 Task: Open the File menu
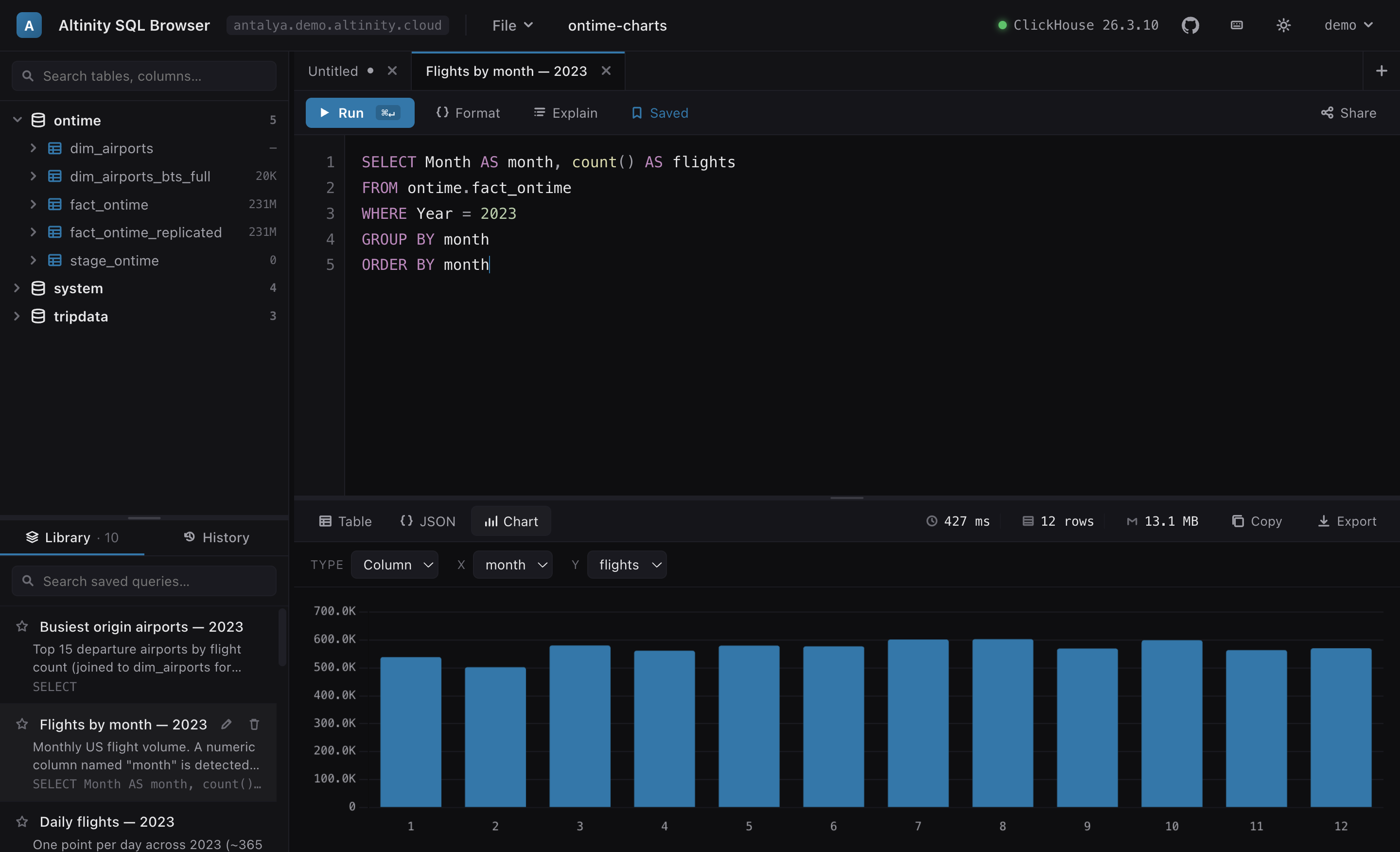click(512, 26)
